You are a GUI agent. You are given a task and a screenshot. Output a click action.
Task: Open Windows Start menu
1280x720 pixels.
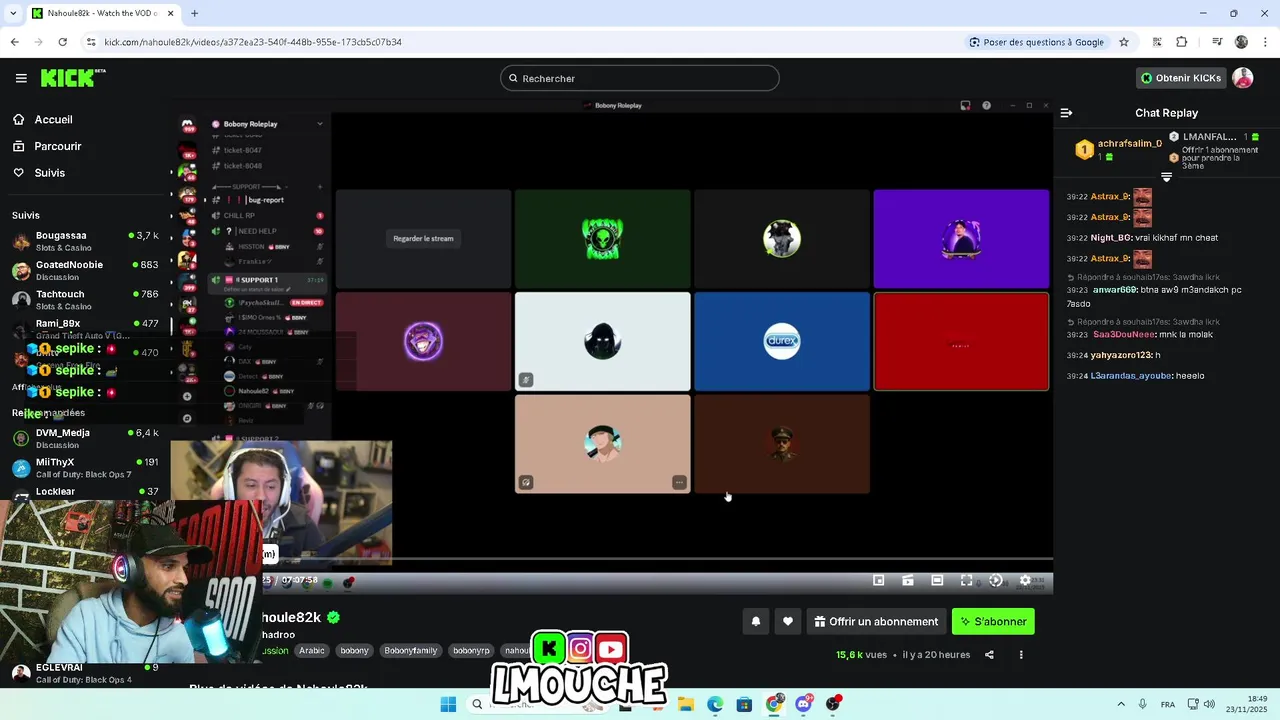[x=448, y=704]
